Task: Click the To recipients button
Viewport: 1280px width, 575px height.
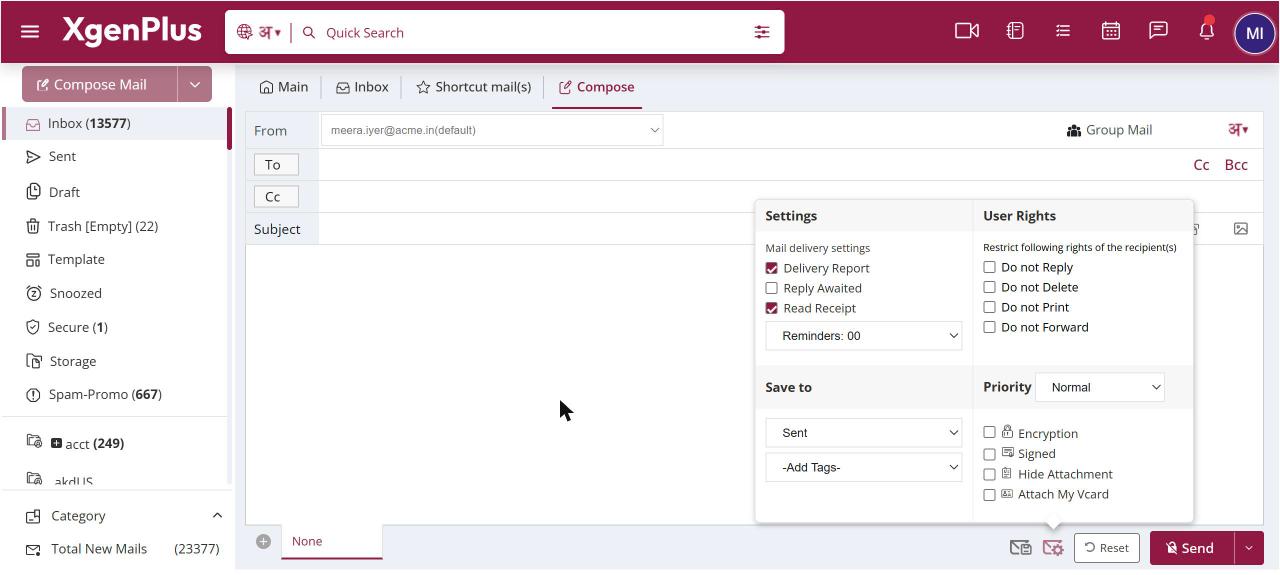Action: point(276,165)
